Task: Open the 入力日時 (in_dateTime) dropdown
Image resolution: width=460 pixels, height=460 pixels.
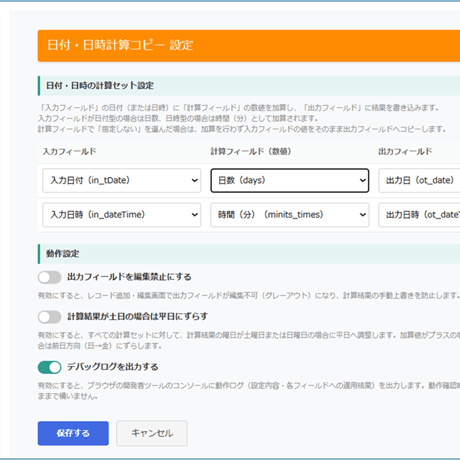Action: tap(122, 215)
